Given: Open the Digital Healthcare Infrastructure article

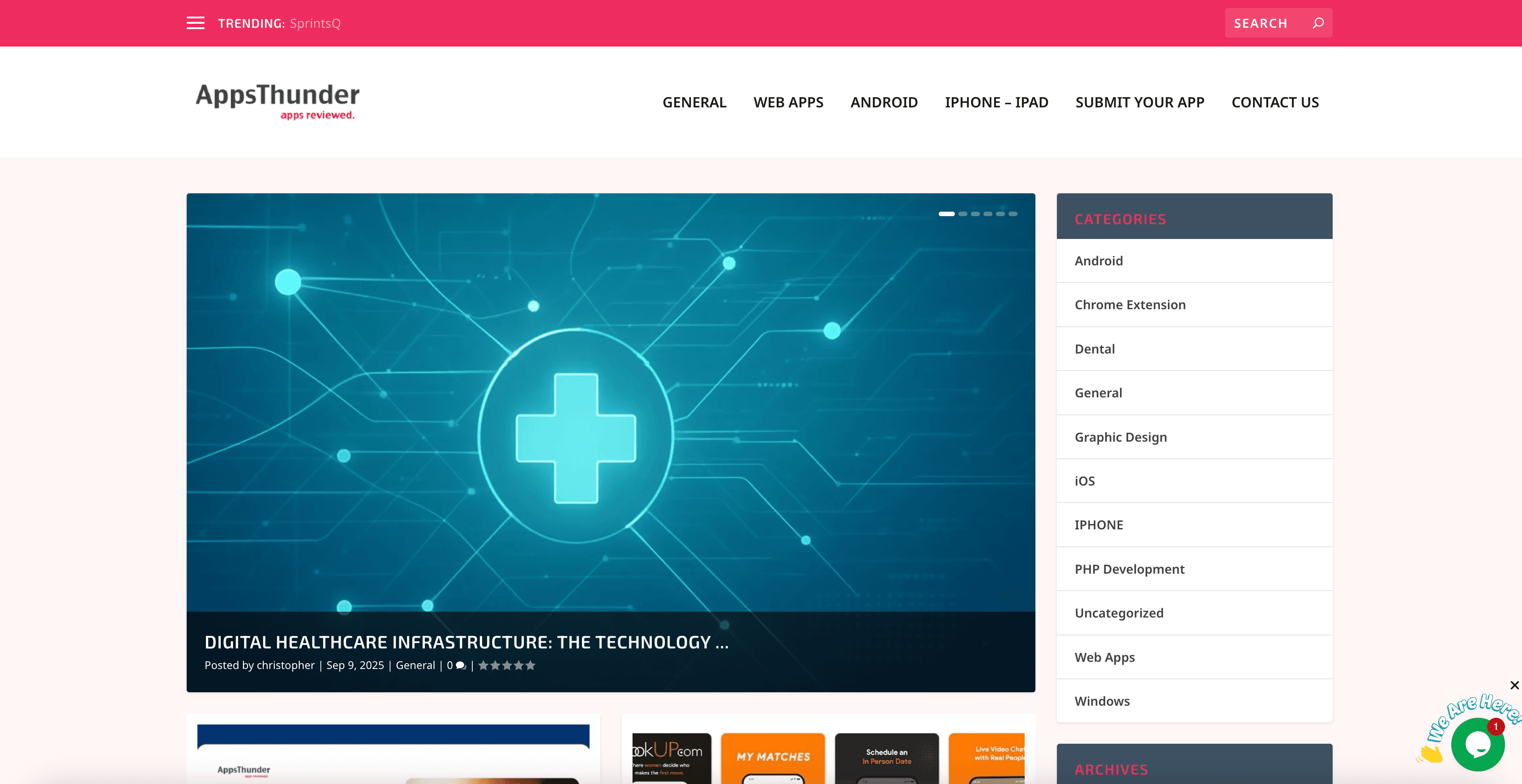Looking at the screenshot, I should [466, 642].
